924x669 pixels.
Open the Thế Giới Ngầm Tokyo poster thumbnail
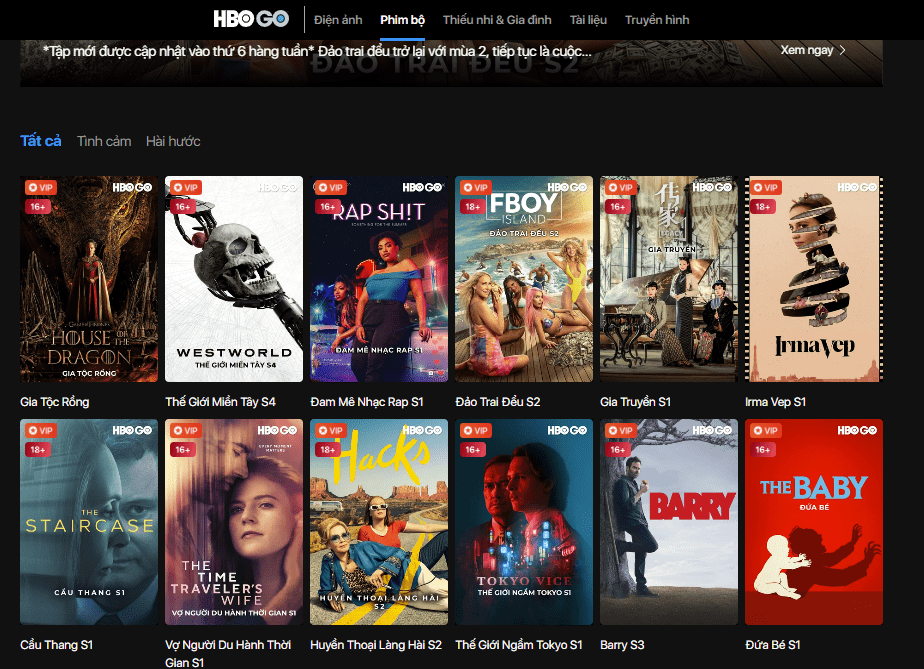(523, 522)
